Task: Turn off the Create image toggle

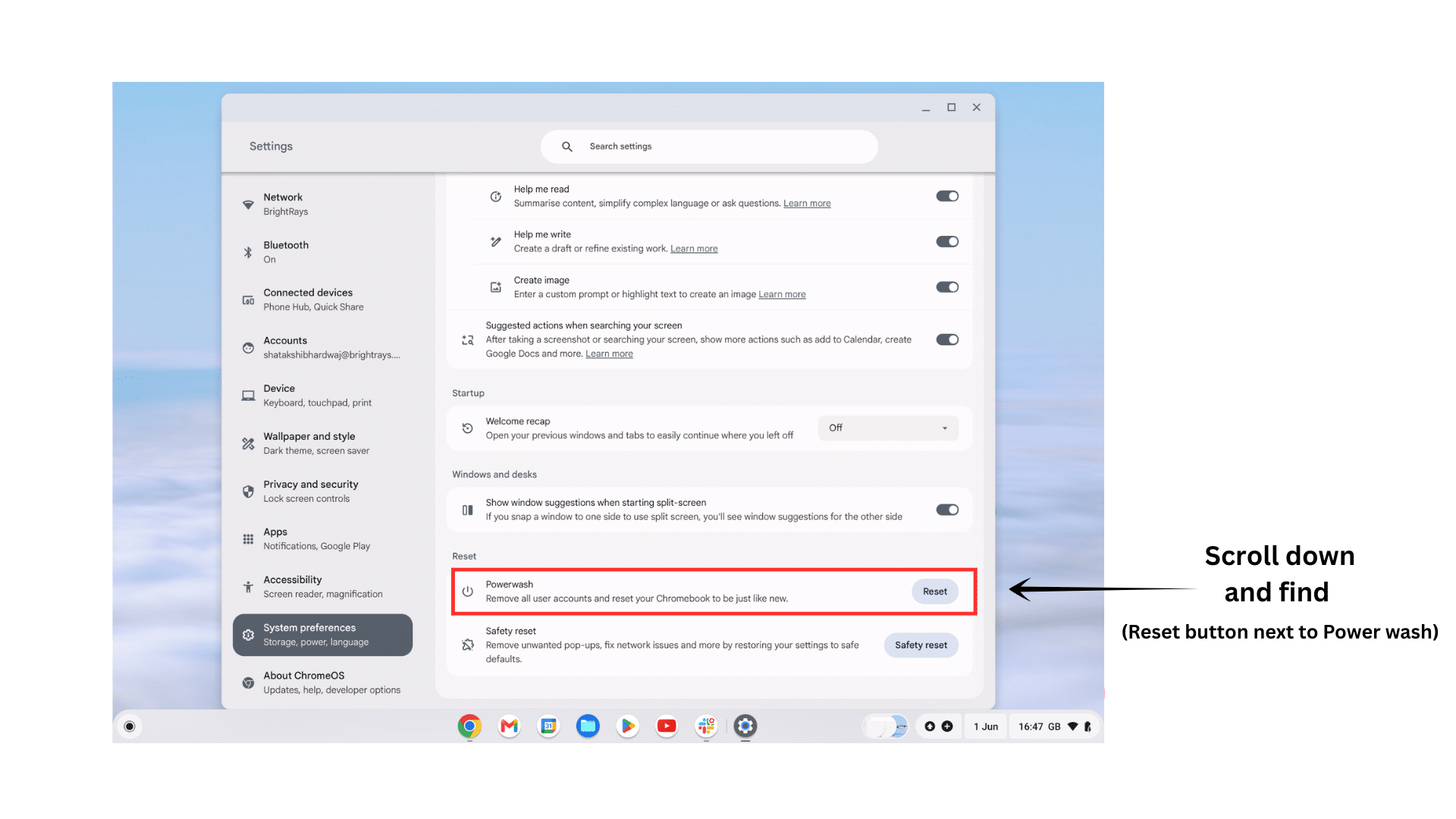Action: (947, 287)
